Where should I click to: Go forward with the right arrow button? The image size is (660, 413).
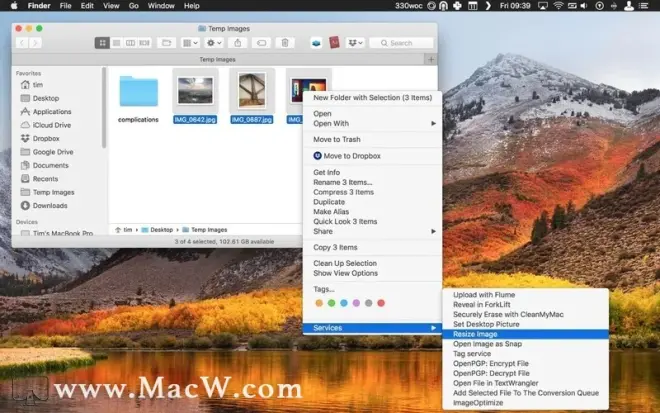35,43
